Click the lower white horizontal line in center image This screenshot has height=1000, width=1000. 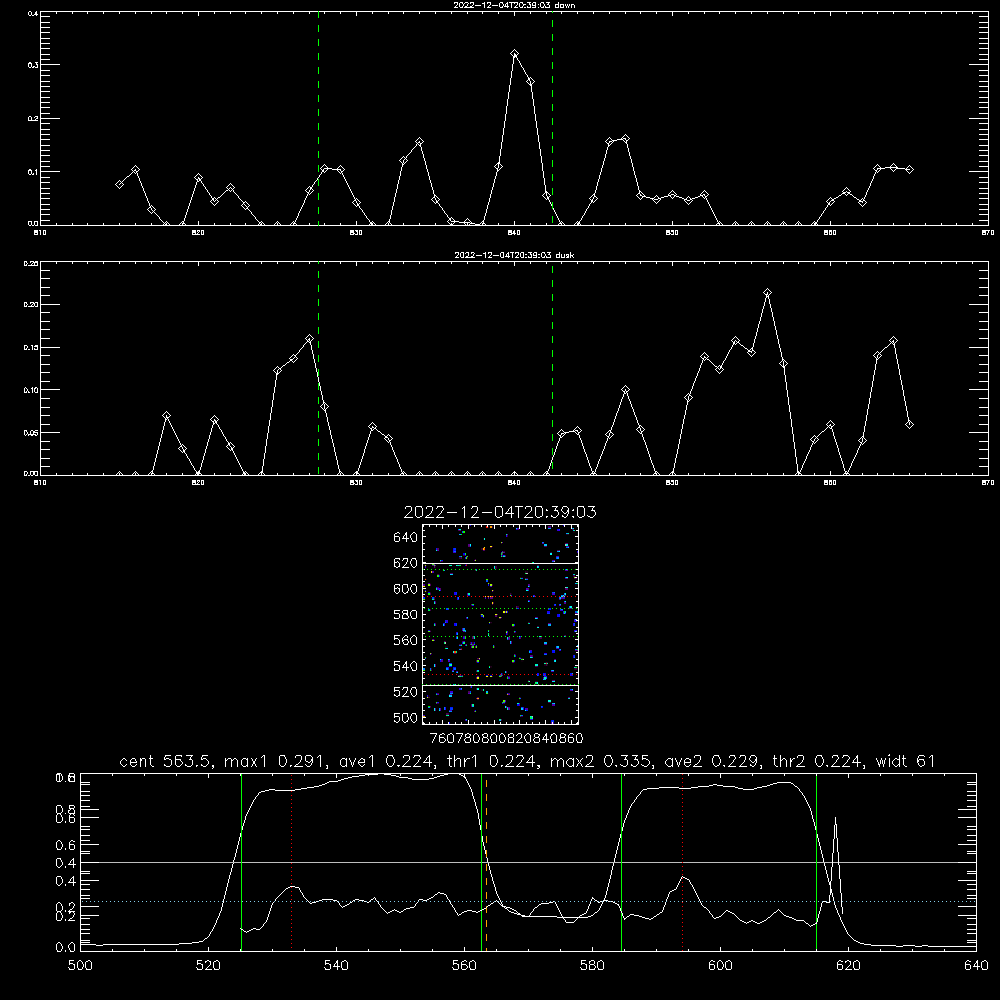pyautogui.click(x=500, y=686)
